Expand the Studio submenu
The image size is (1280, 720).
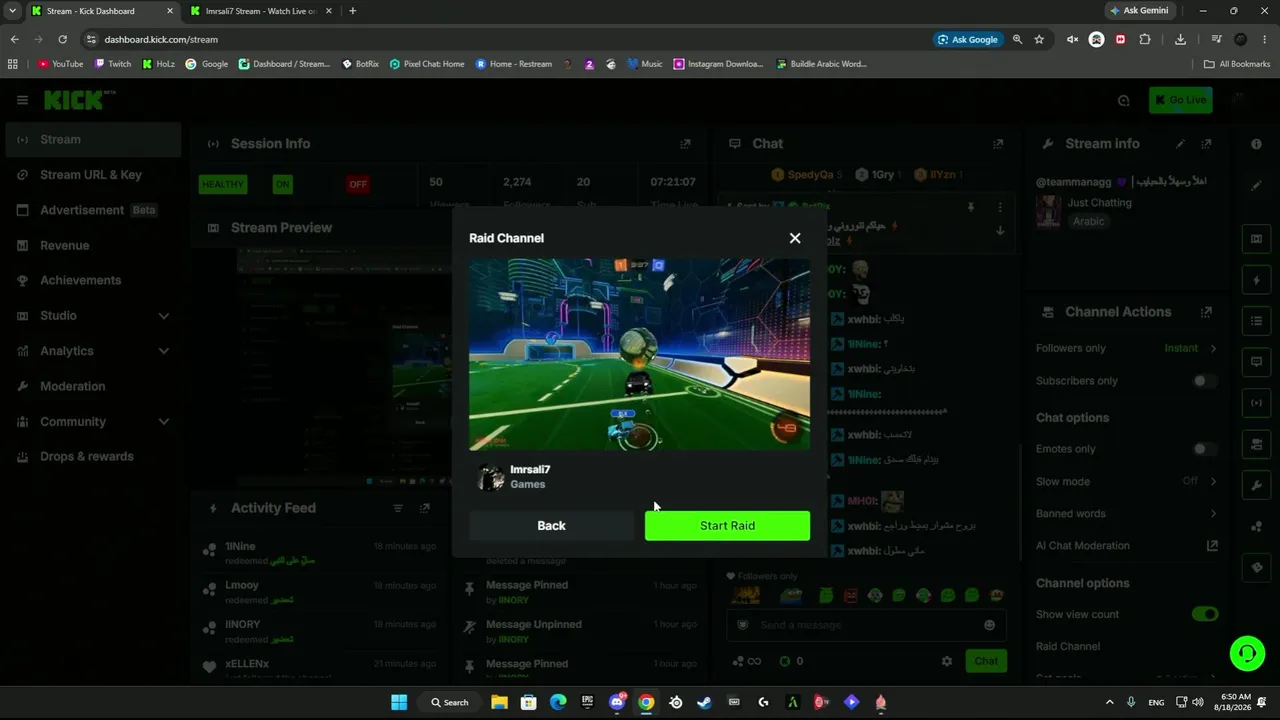(x=164, y=316)
